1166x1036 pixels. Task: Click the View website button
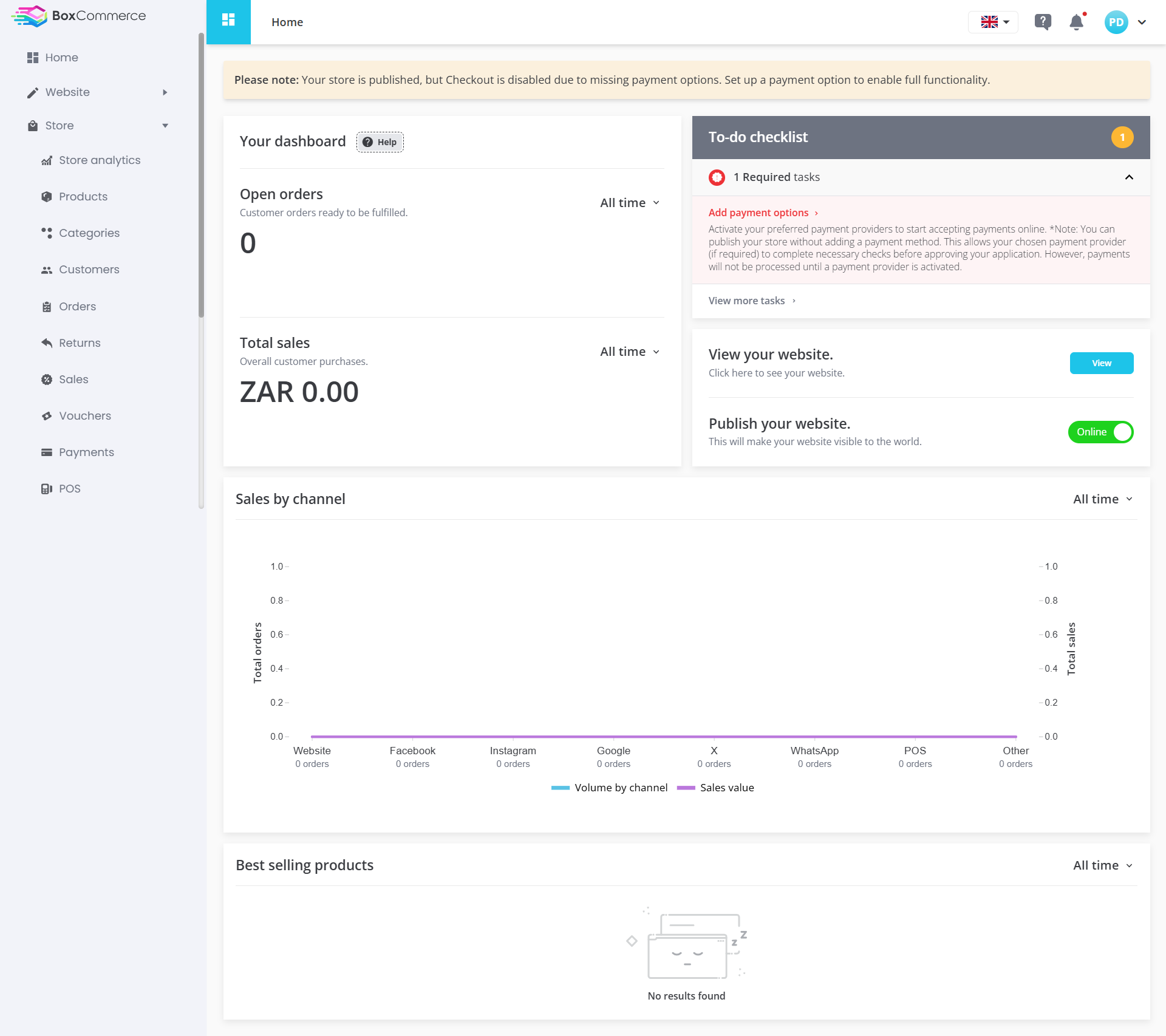pyautogui.click(x=1102, y=363)
